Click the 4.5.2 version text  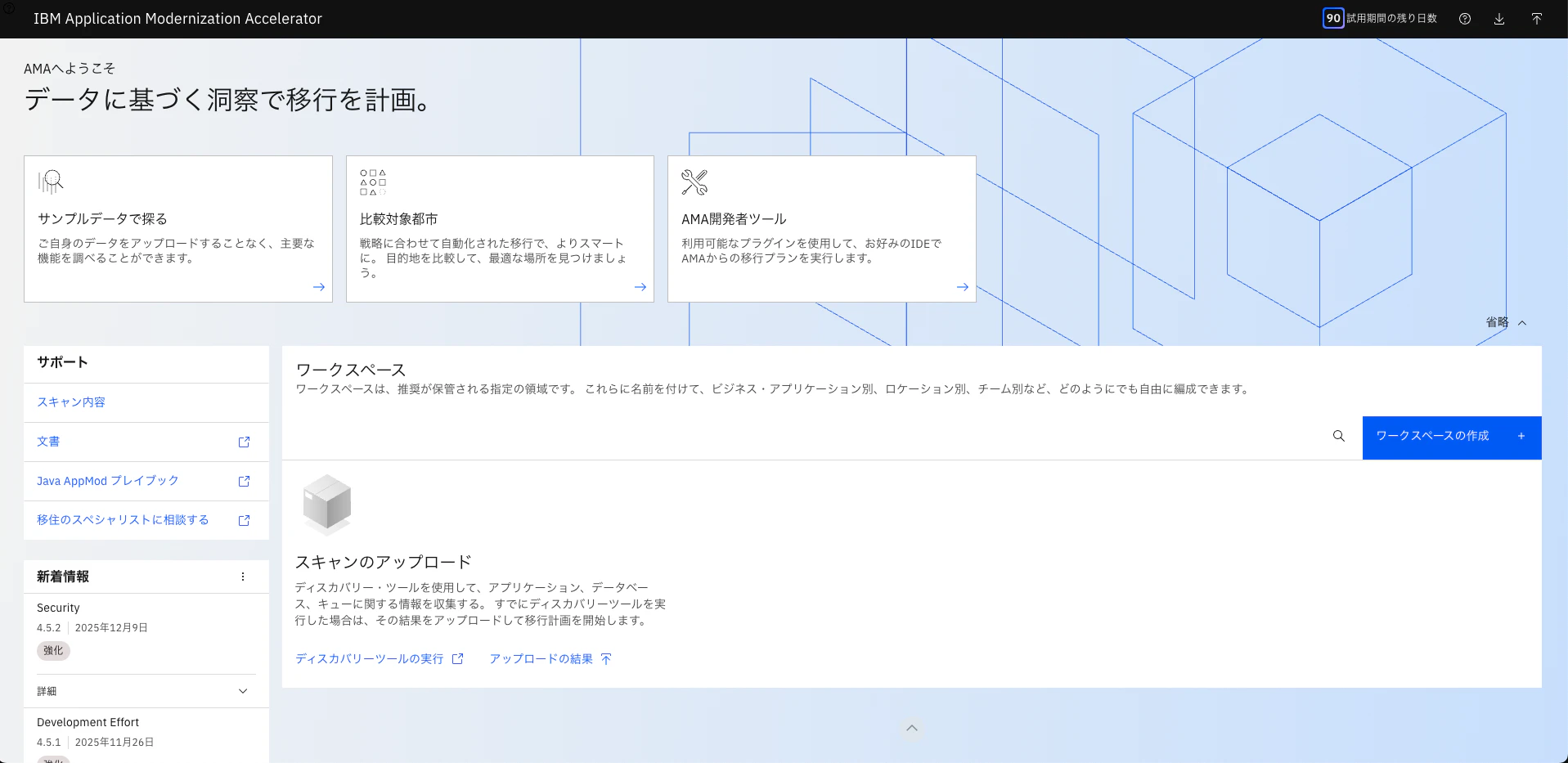(48, 628)
